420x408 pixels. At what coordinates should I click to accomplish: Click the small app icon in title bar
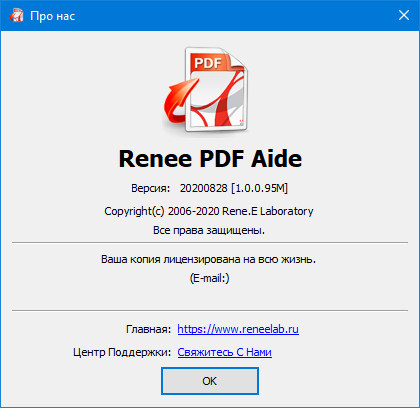(16, 15)
